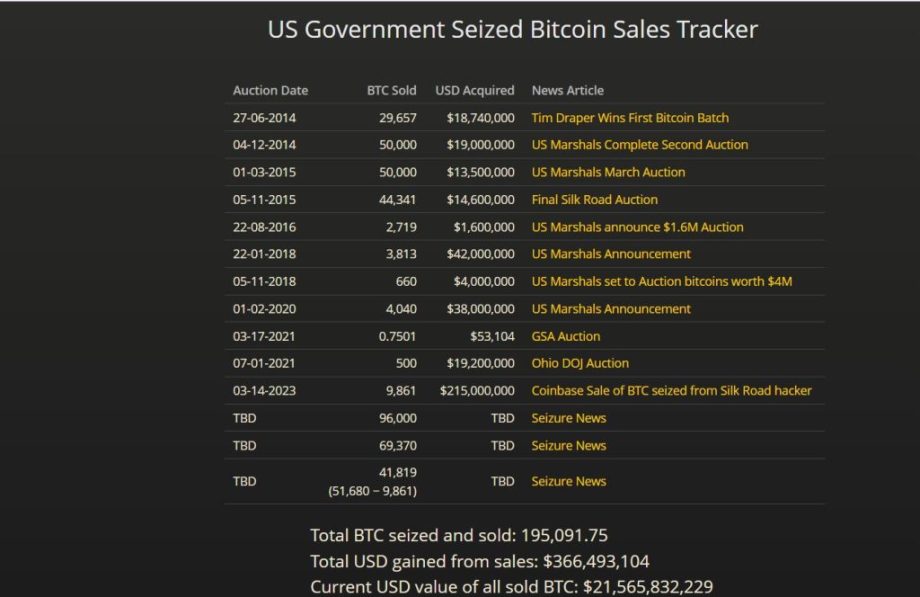Click the US Government Seized Bitcoin Sales Tracker title
This screenshot has height=597, width=920.
(x=512, y=30)
